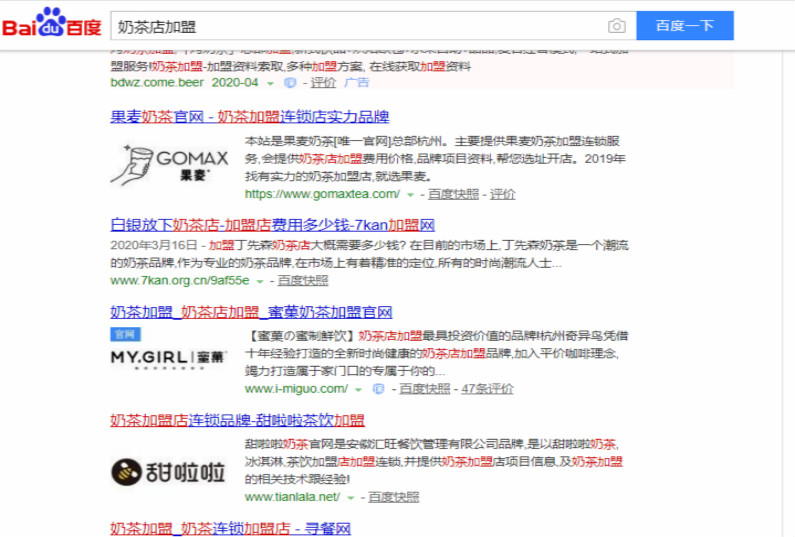Expand dropdown arrow after gomaxtea.com URL

click(410, 195)
